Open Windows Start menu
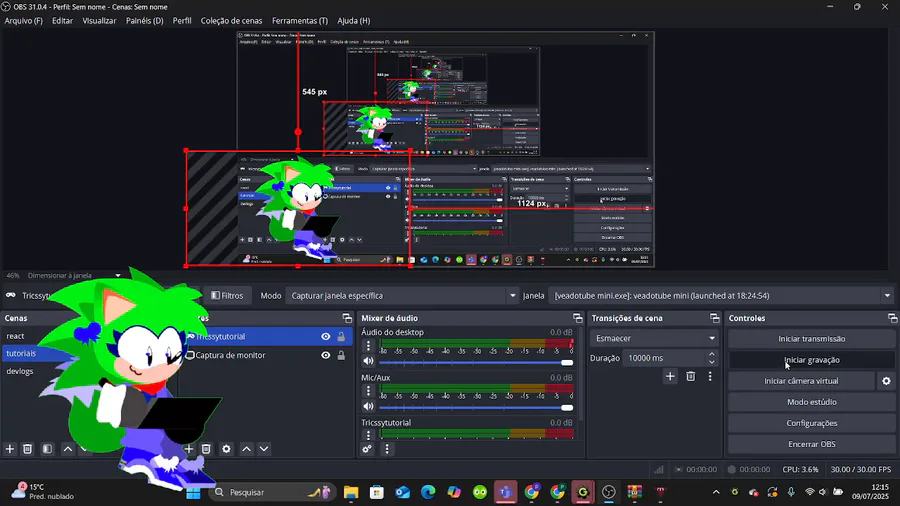The image size is (900, 506). point(193,492)
